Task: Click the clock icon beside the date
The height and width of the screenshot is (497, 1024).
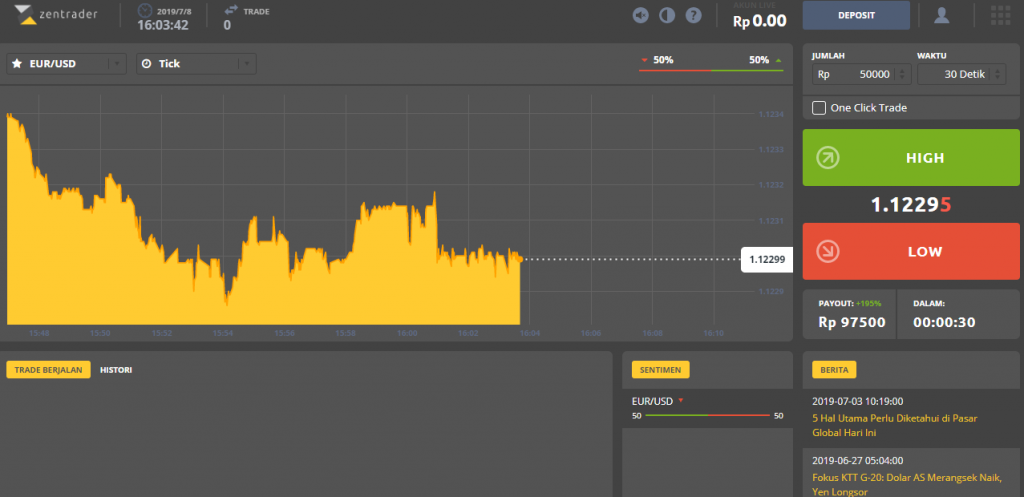Action: (x=145, y=11)
